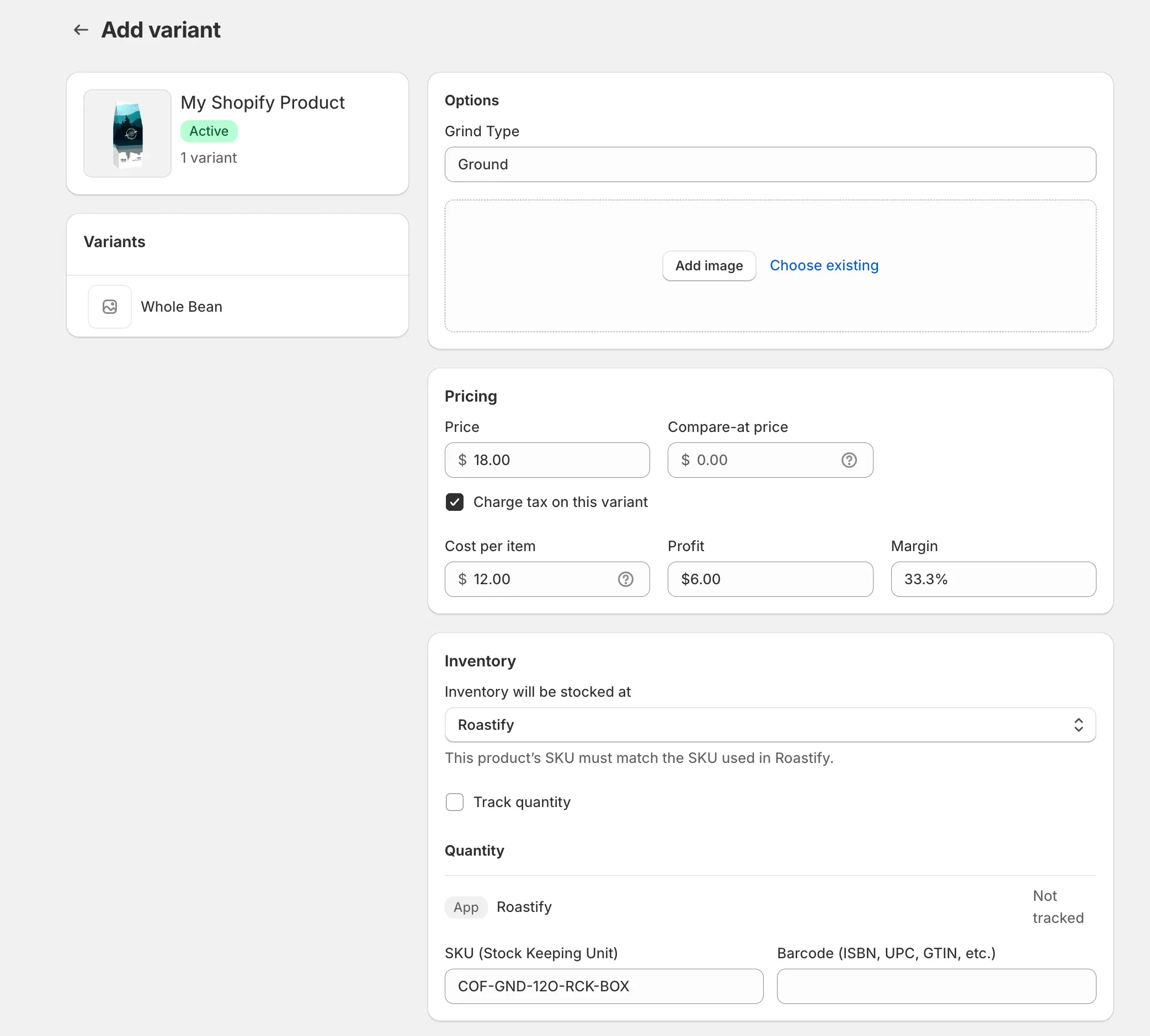
Task: Click the Cost per item help icon
Action: 626,579
